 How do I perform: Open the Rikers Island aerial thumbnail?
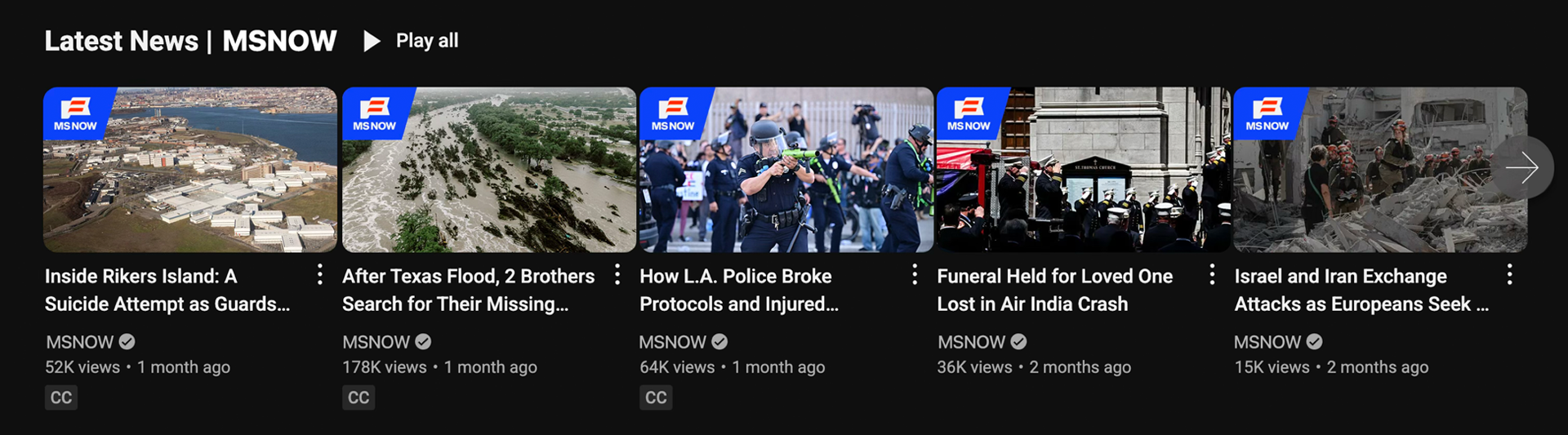[x=190, y=170]
